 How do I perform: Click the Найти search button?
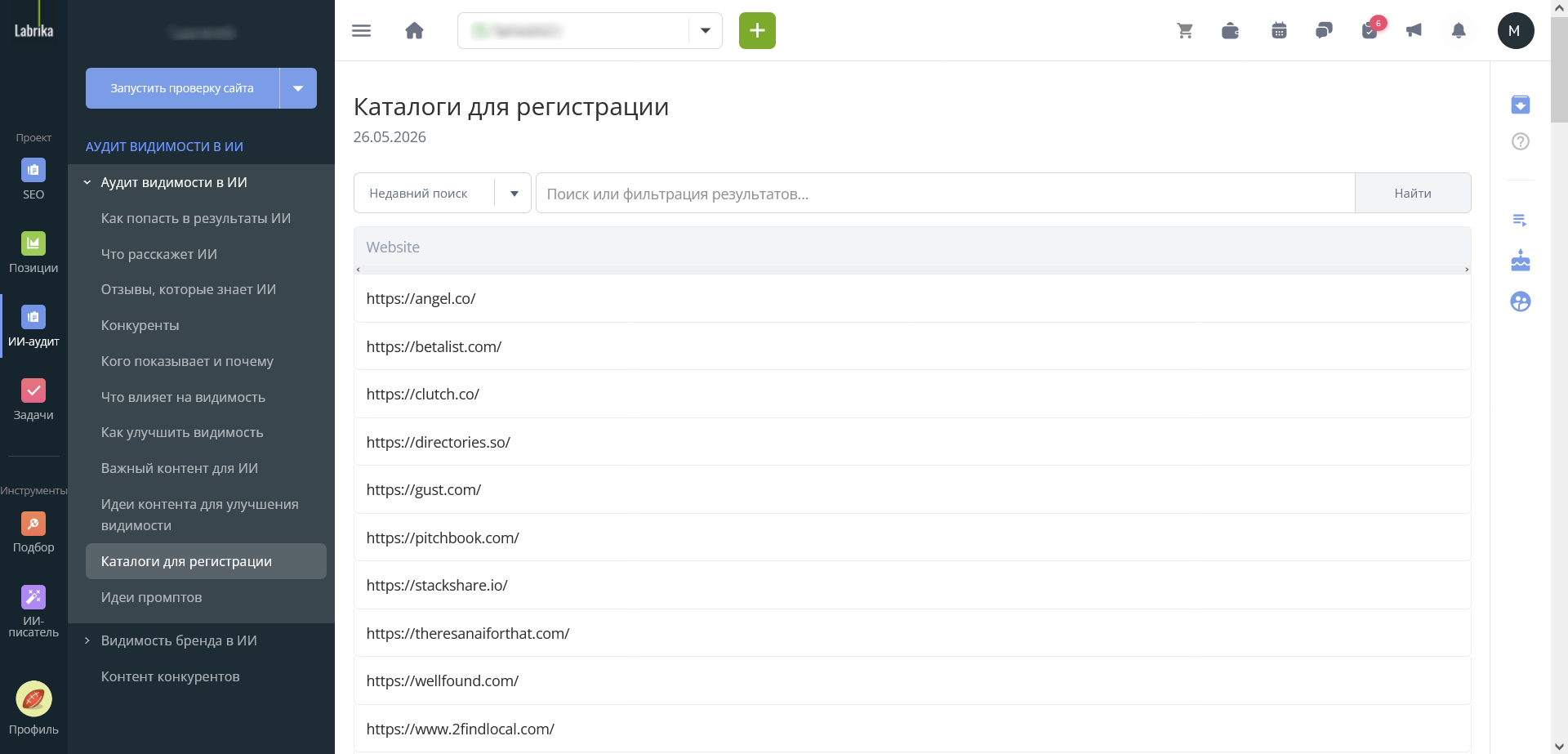tap(1413, 194)
